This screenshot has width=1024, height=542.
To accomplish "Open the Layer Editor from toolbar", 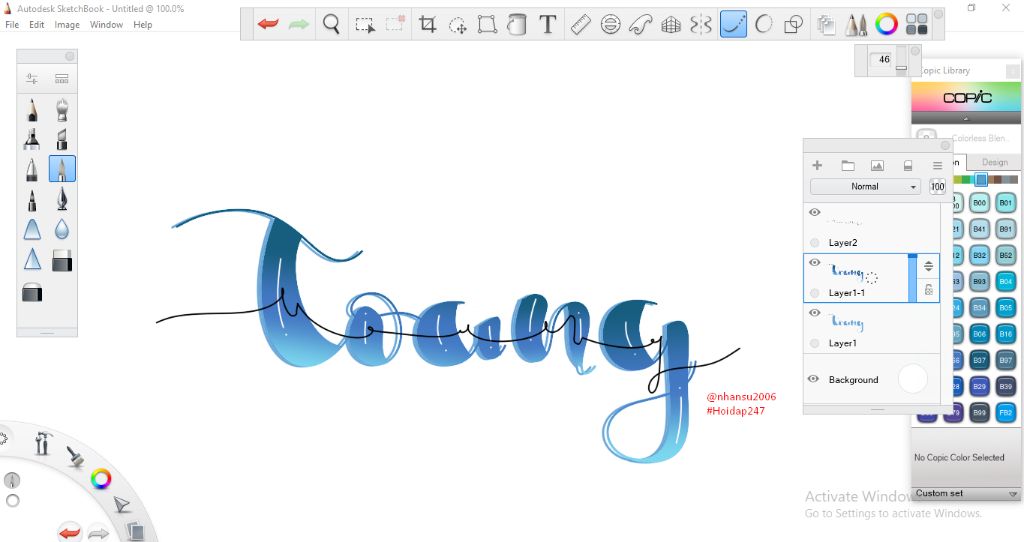I will 826,25.
